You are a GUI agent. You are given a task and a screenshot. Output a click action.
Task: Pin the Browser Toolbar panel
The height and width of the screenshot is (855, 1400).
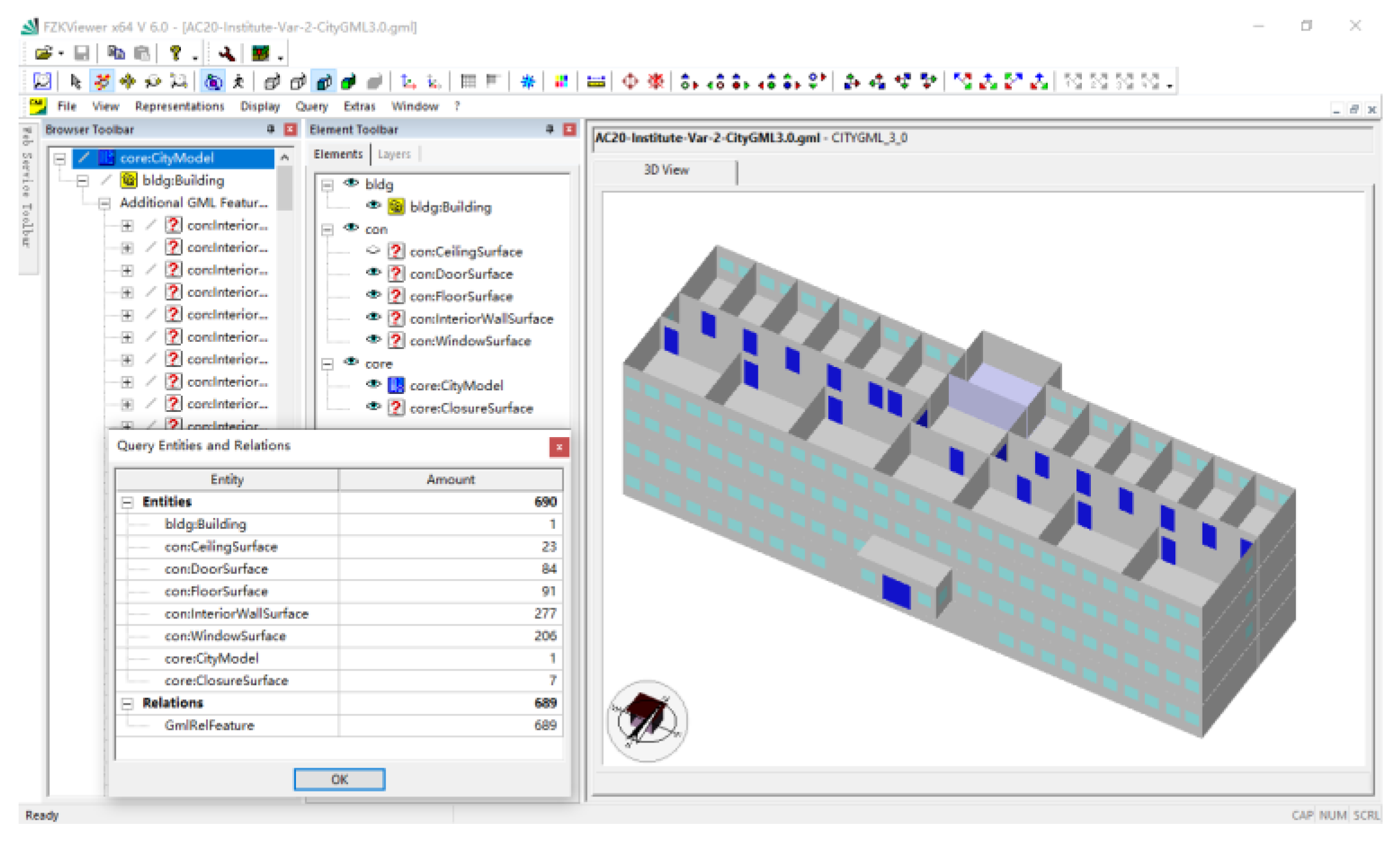tap(270, 129)
